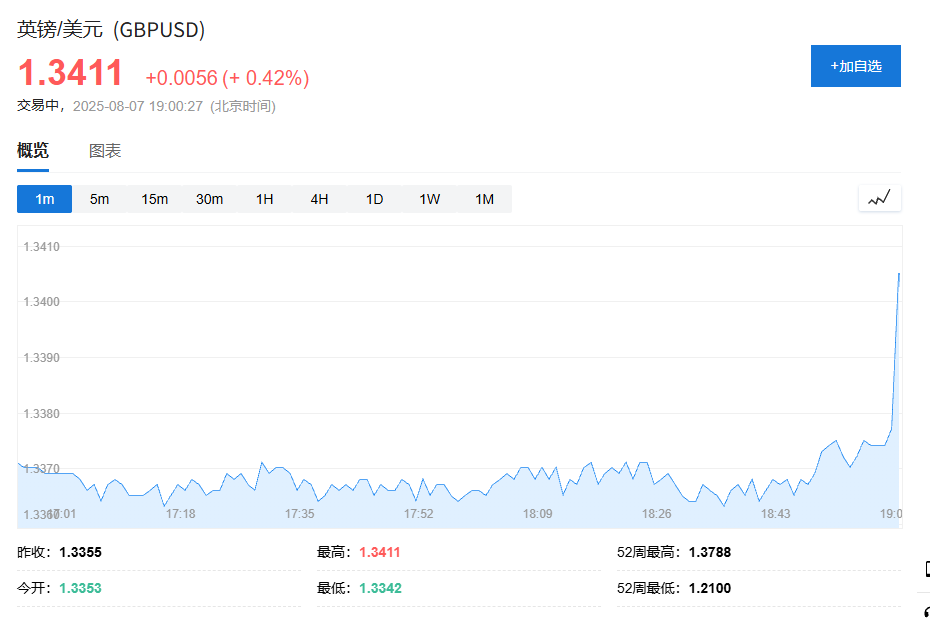This screenshot has height=628, width=930.
Task: Switch to the 图表 tab
Action: [x=105, y=151]
